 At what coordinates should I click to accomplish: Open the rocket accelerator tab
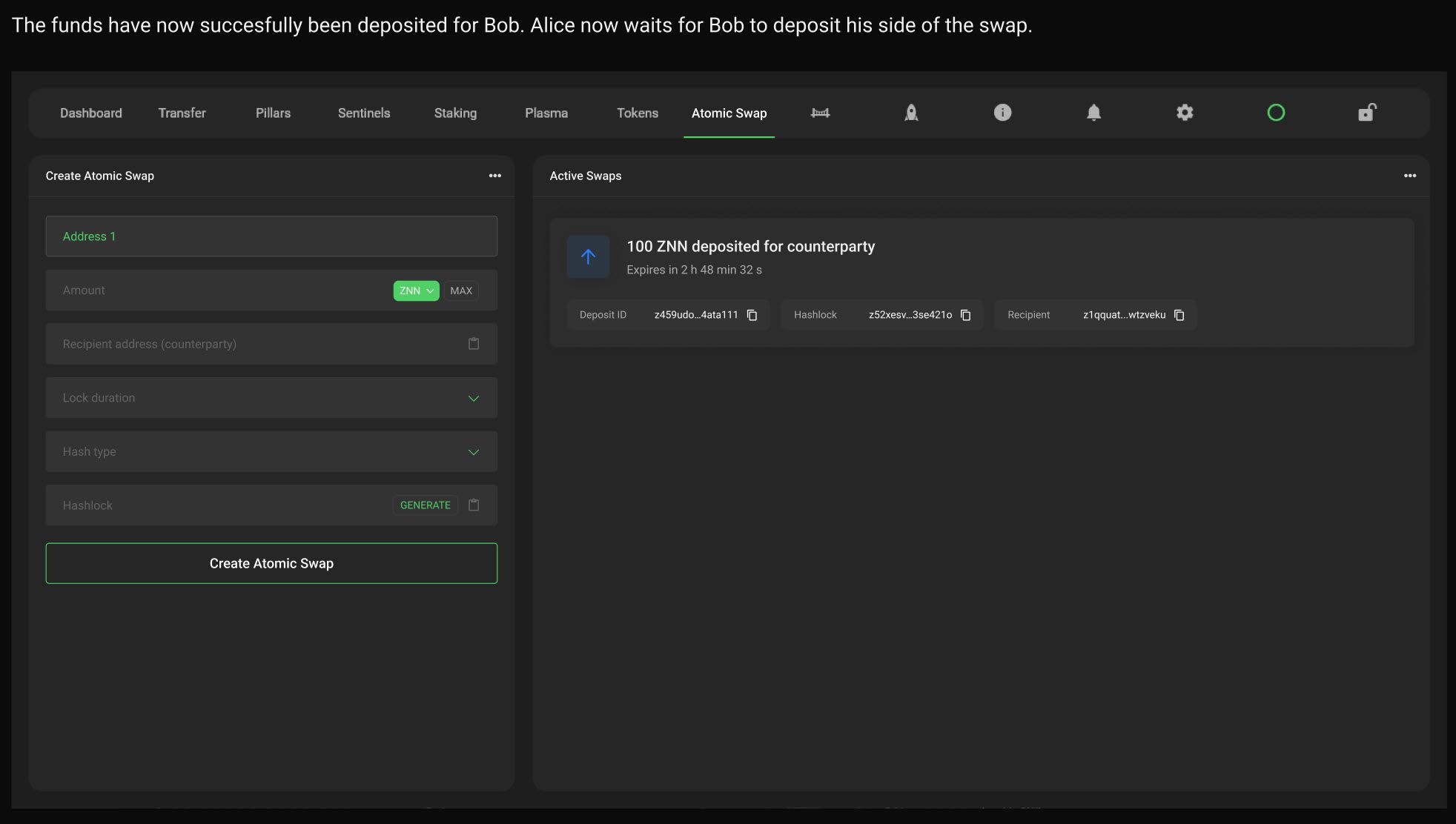[911, 113]
